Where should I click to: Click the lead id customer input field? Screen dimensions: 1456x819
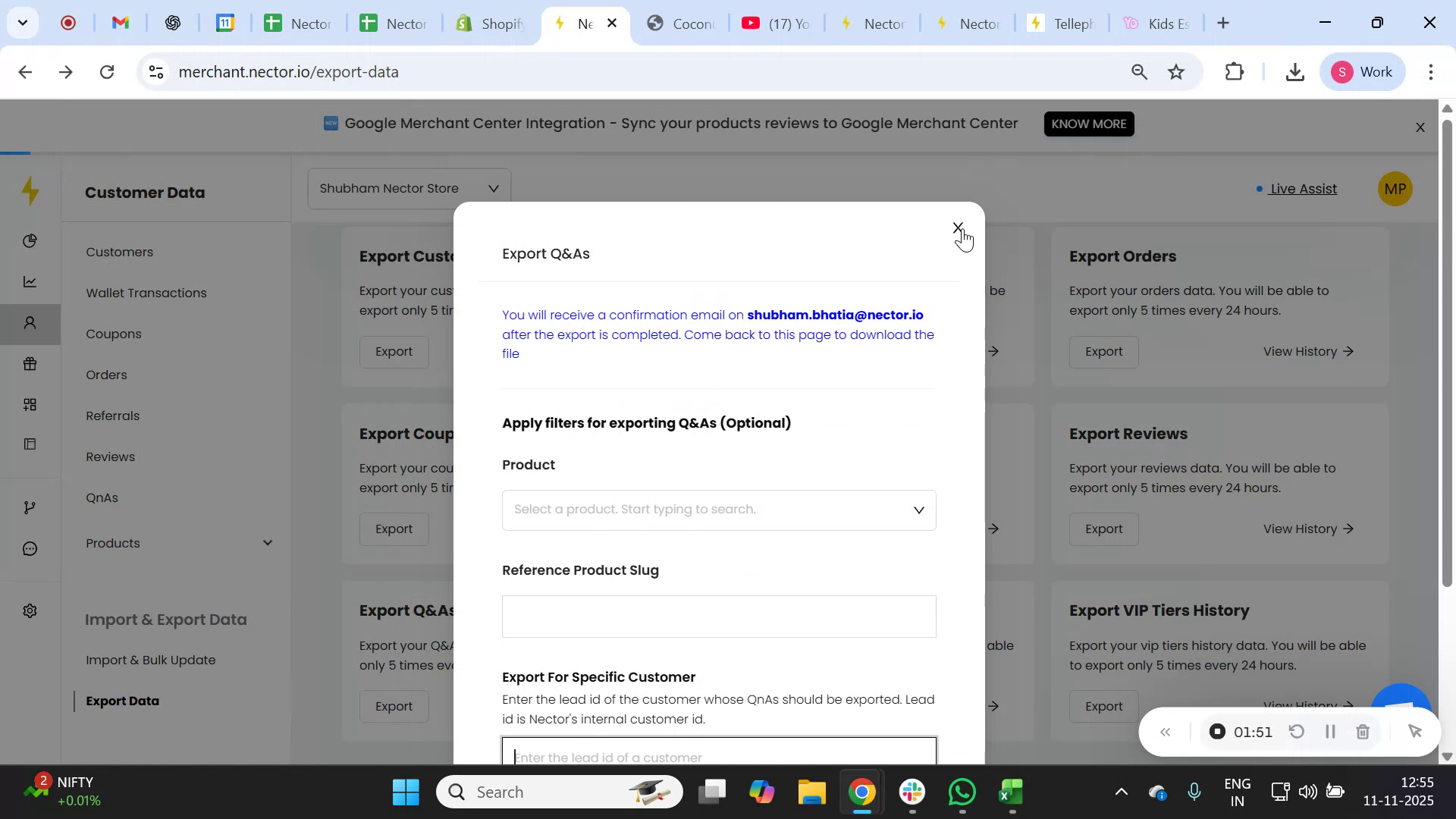tap(718, 756)
